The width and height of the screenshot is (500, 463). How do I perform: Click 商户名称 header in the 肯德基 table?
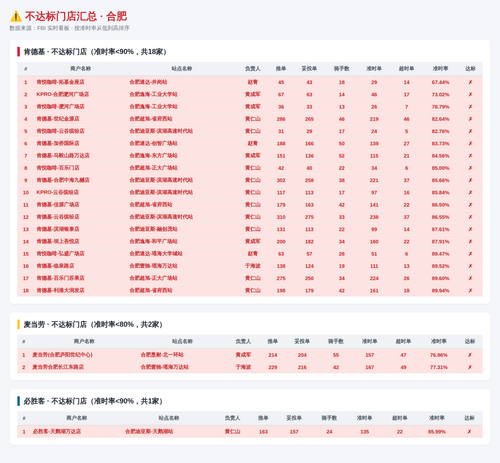pos(80,69)
